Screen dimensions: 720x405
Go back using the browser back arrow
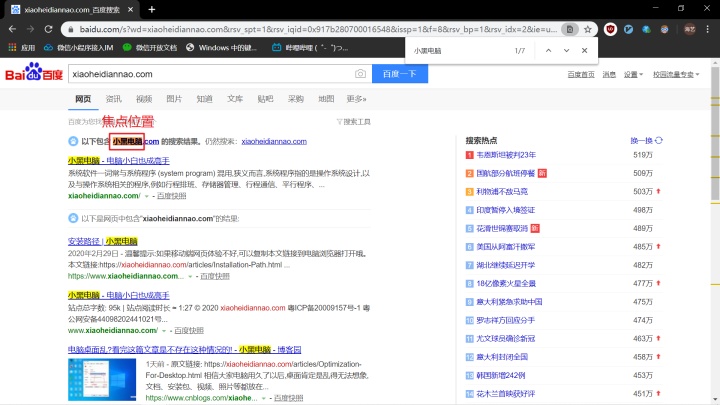pyautogui.click(x=12, y=29)
